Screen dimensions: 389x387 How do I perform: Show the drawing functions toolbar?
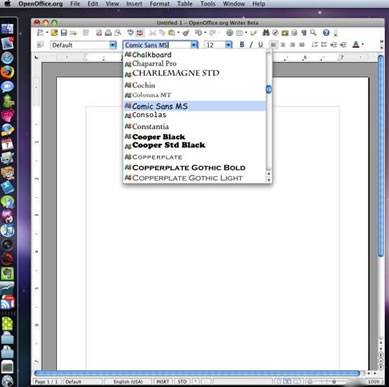click(254, 33)
